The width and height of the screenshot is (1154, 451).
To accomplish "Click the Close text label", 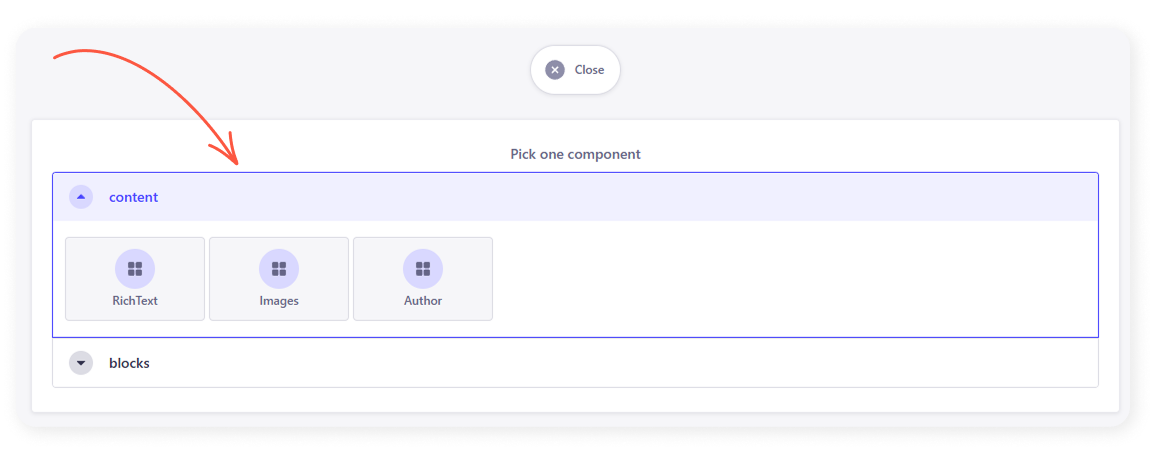I will coord(589,70).
